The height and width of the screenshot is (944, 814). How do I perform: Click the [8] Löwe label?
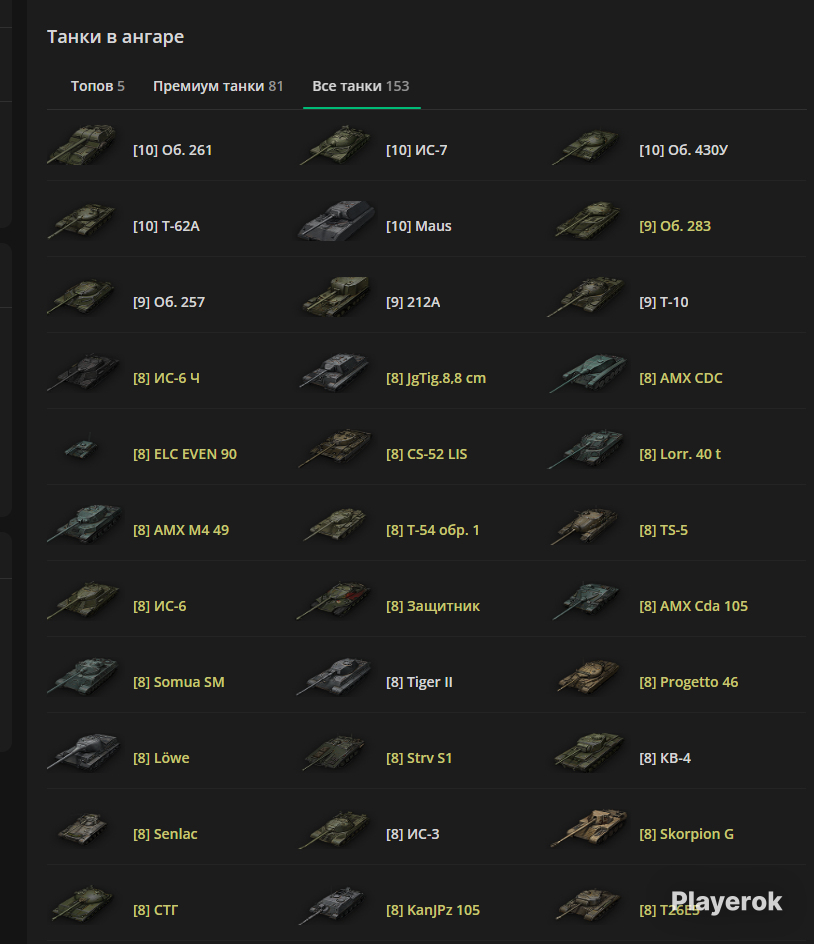[161, 758]
